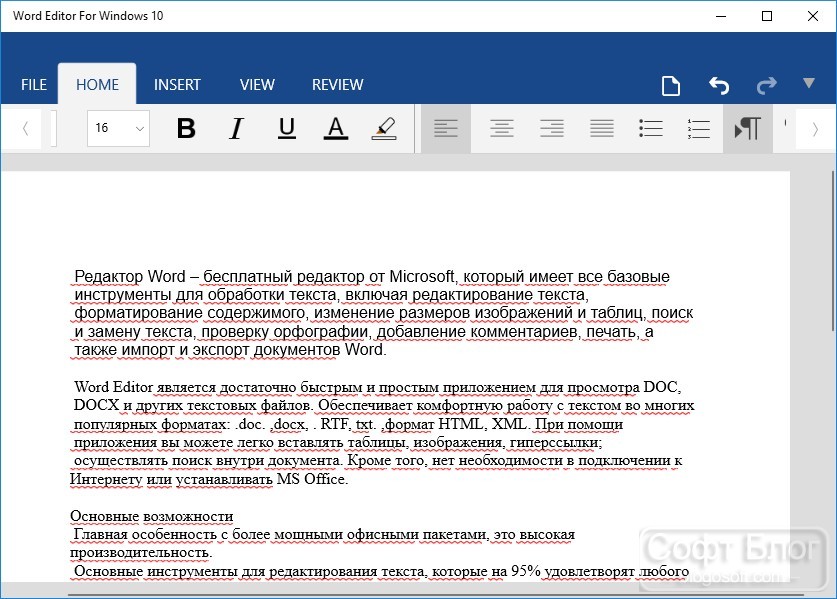Create a new document with page icon

(670, 85)
